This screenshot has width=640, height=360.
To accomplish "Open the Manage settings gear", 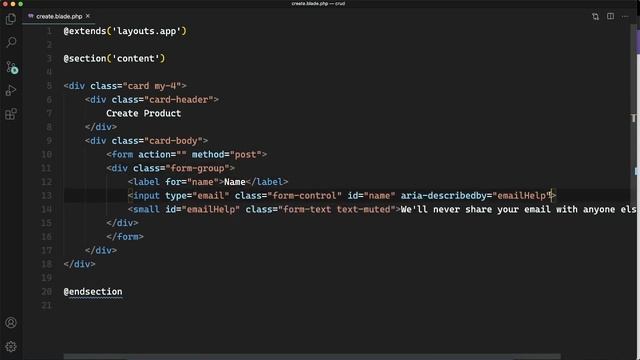I will tap(11, 347).
